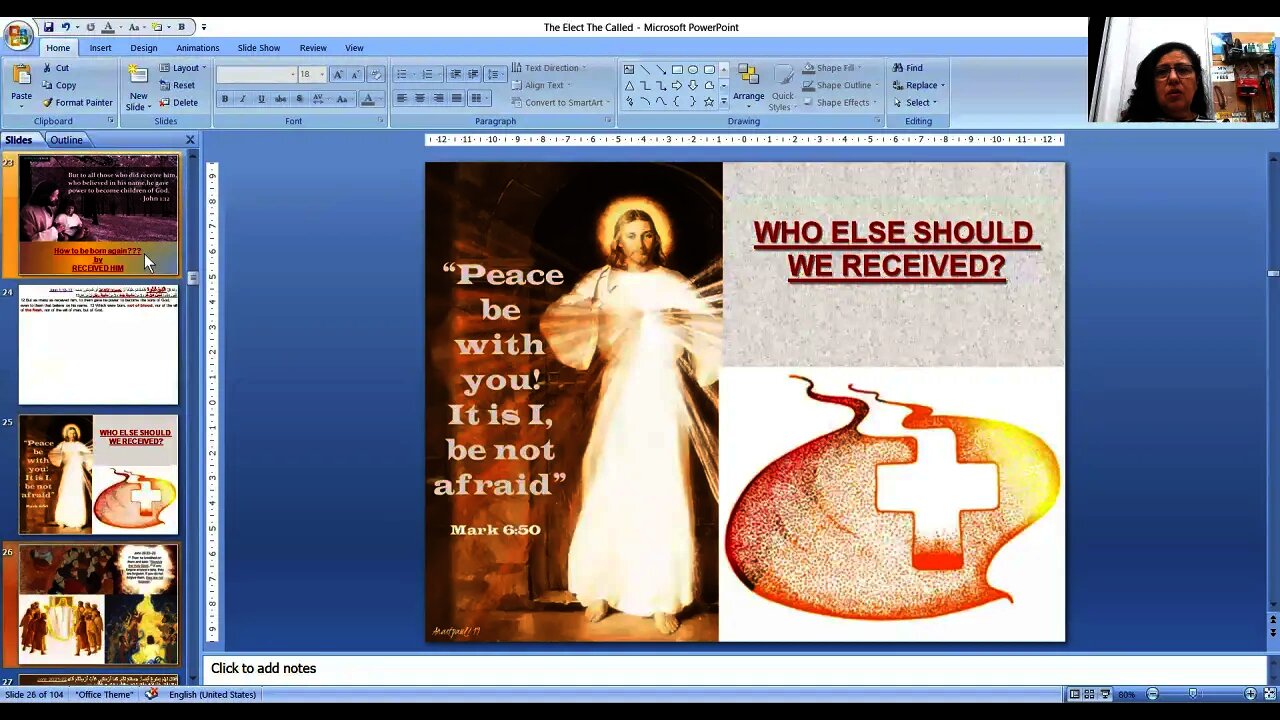Open the Review ribbon tab
The width and height of the screenshot is (1280, 720).
(313, 48)
